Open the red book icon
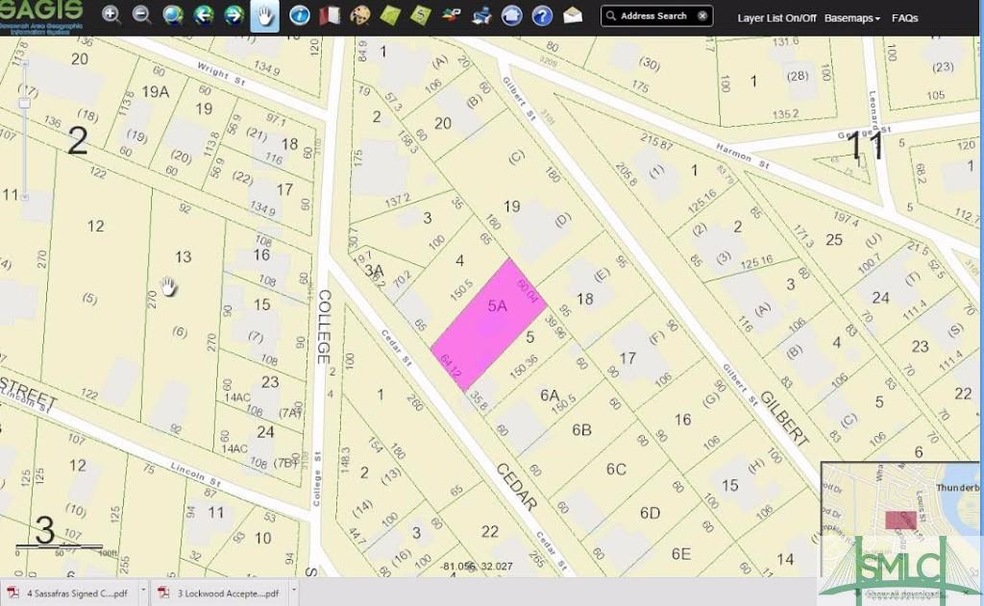 (x=329, y=16)
